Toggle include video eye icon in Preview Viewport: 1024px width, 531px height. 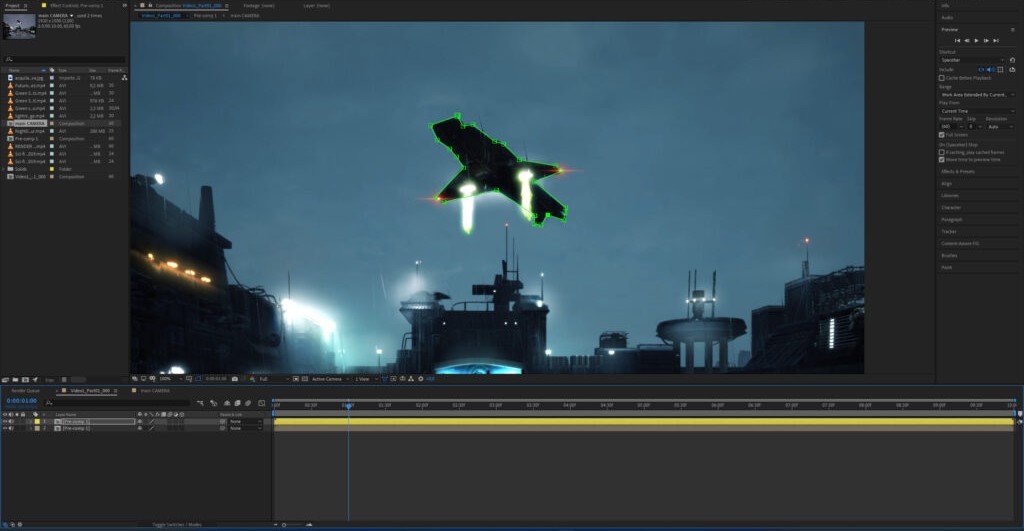tap(981, 69)
